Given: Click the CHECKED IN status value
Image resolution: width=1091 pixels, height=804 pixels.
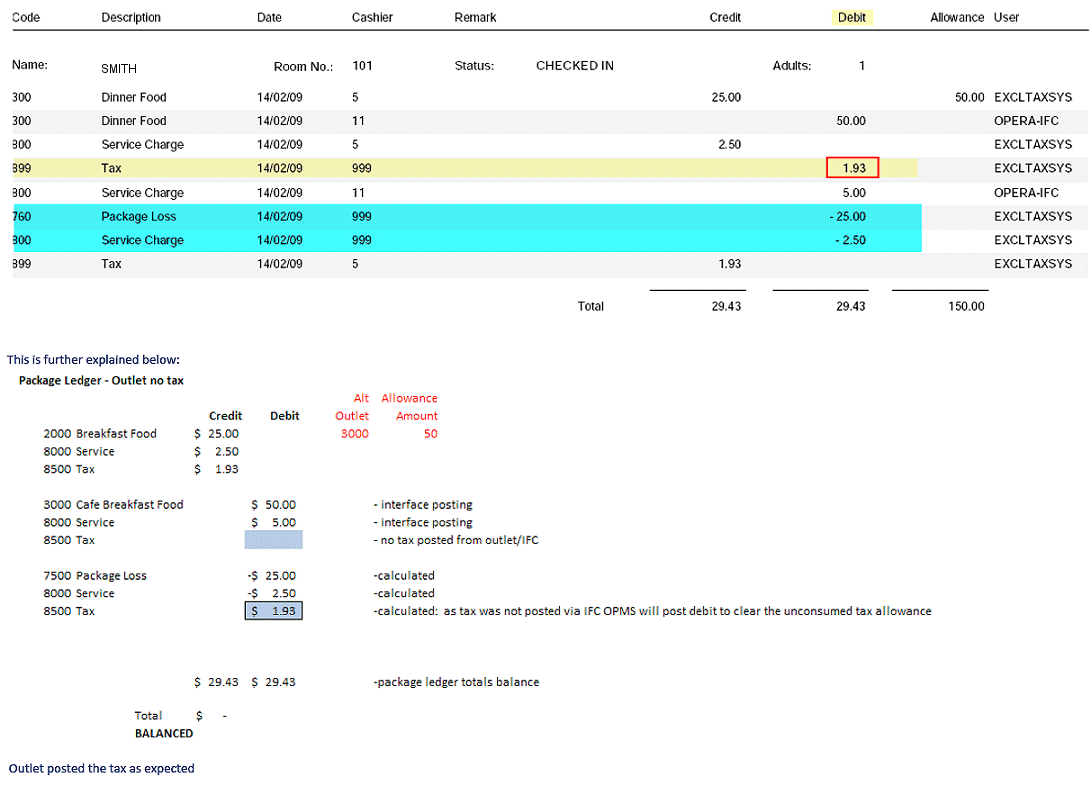Looking at the screenshot, I should (574, 65).
